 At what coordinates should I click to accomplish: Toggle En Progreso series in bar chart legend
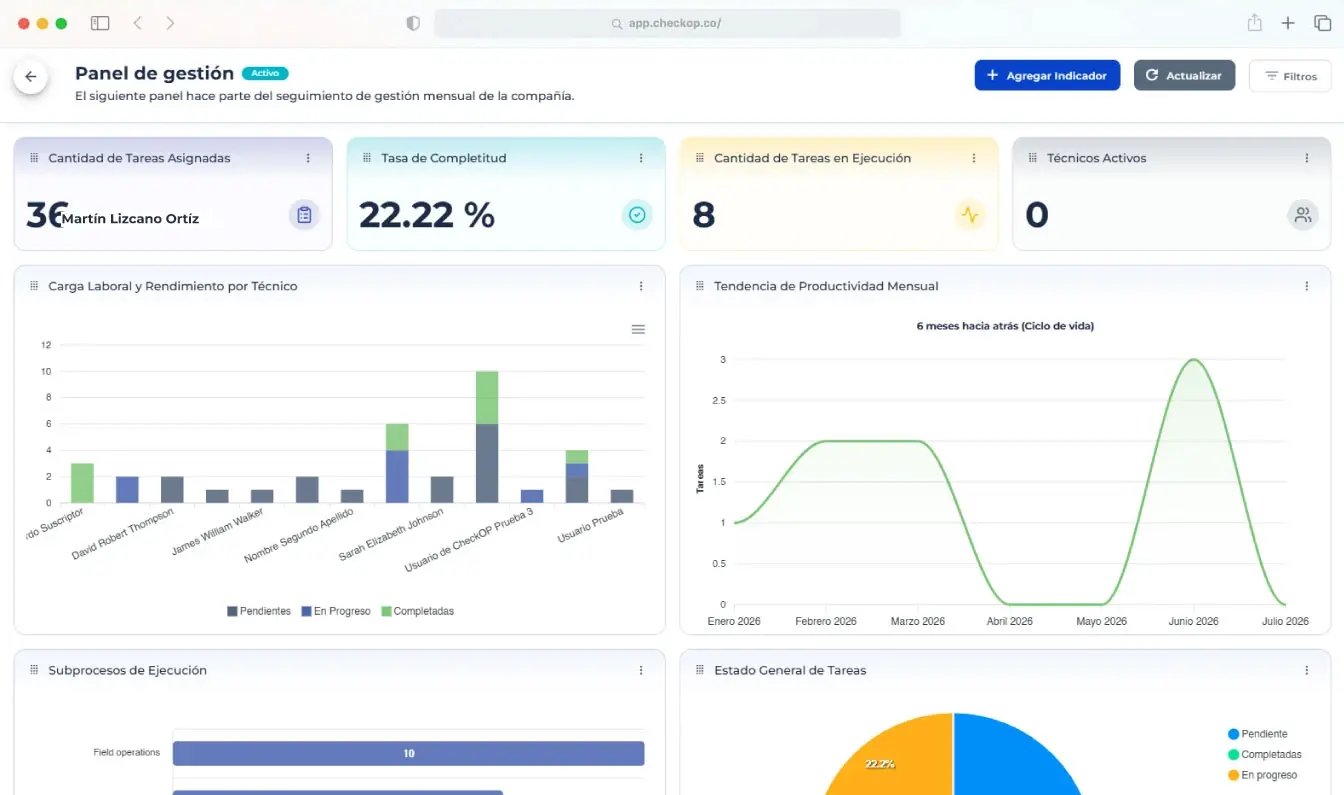pos(336,611)
